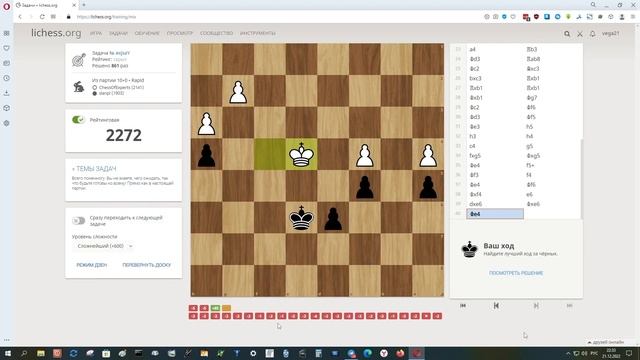
Task: Select the highlighted move Фe4 in list
Action: click(495, 214)
